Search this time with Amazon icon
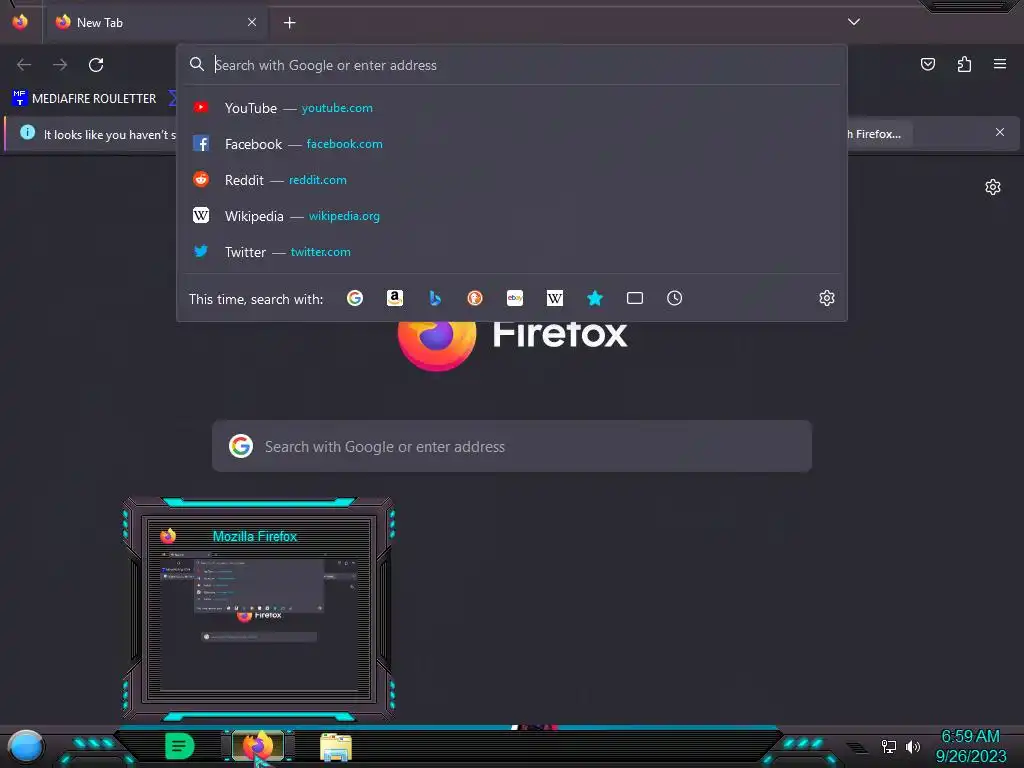 tap(394, 298)
